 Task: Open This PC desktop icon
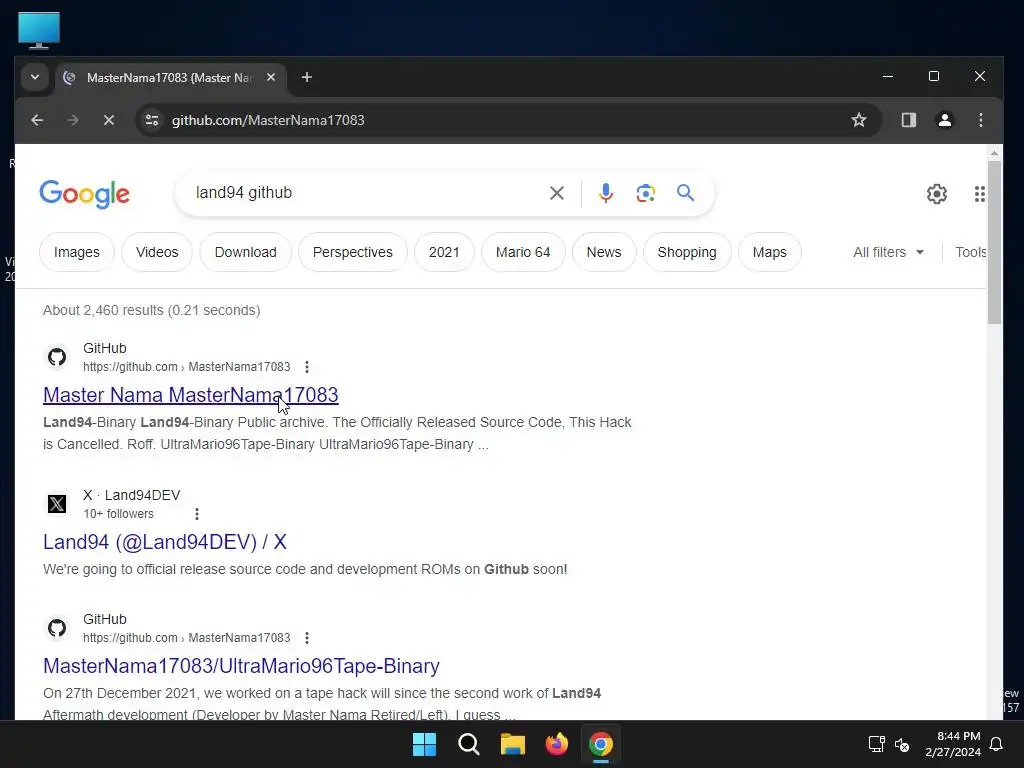pyautogui.click(x=39, y=30)
